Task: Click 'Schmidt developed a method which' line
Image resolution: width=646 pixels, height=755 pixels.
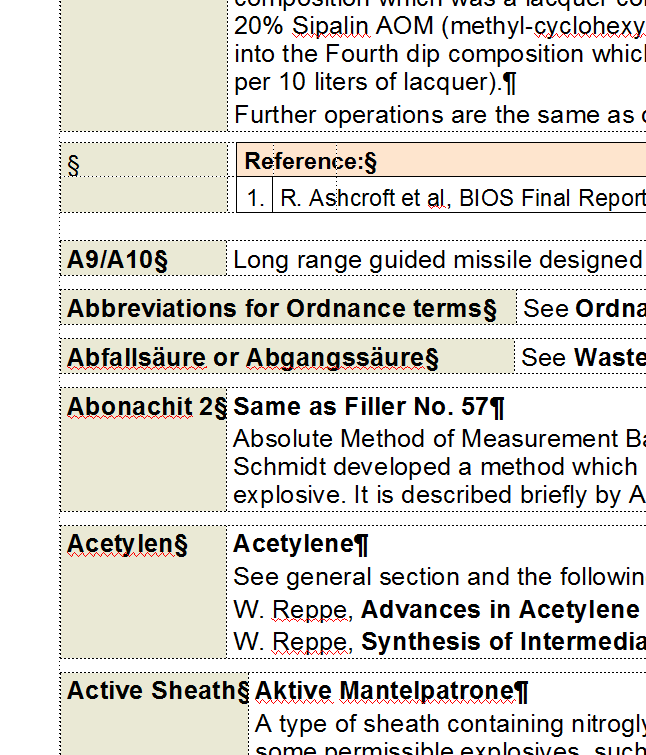Action: (435, 467)
